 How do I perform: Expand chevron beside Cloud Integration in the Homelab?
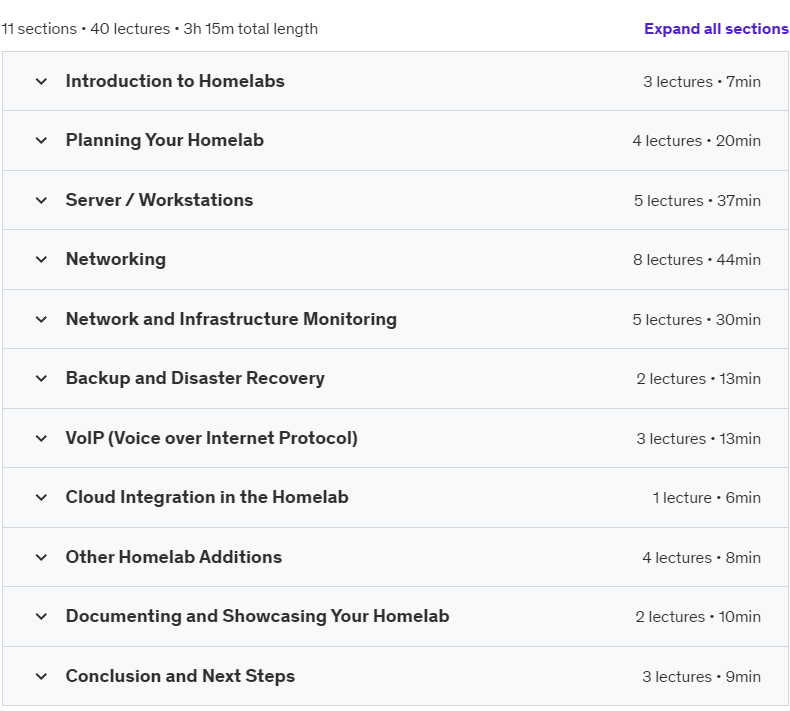(x=41, y=497)
